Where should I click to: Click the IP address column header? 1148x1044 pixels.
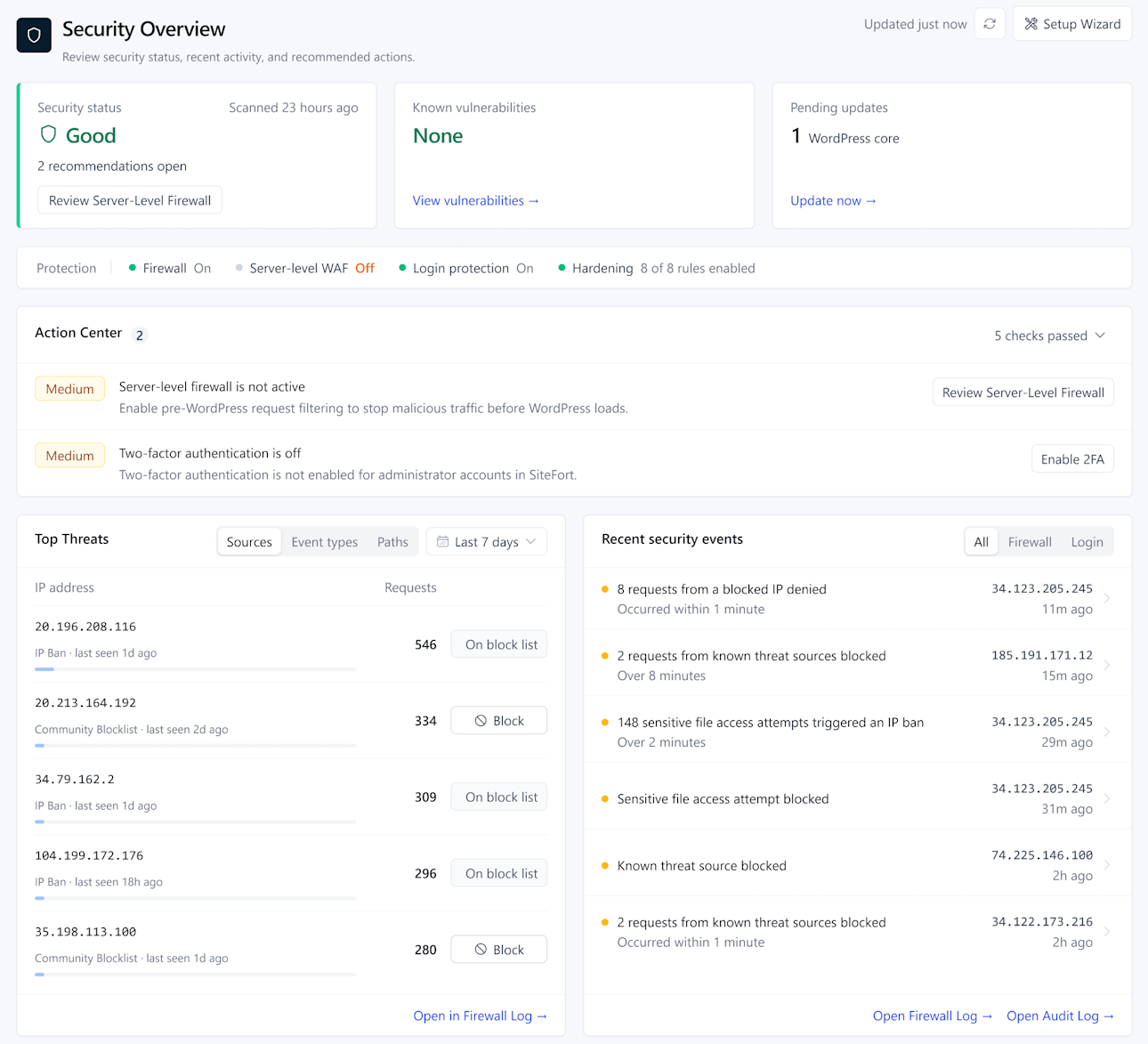64,587
